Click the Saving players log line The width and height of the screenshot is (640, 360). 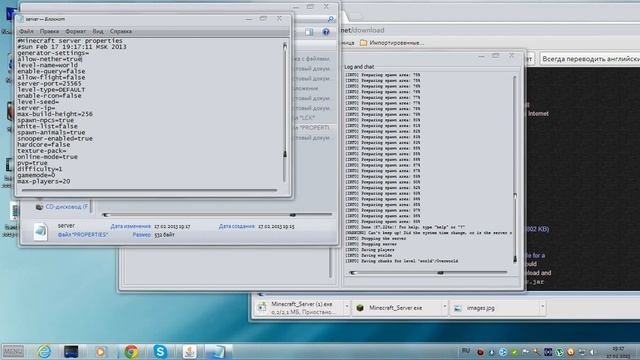point(370,249)
